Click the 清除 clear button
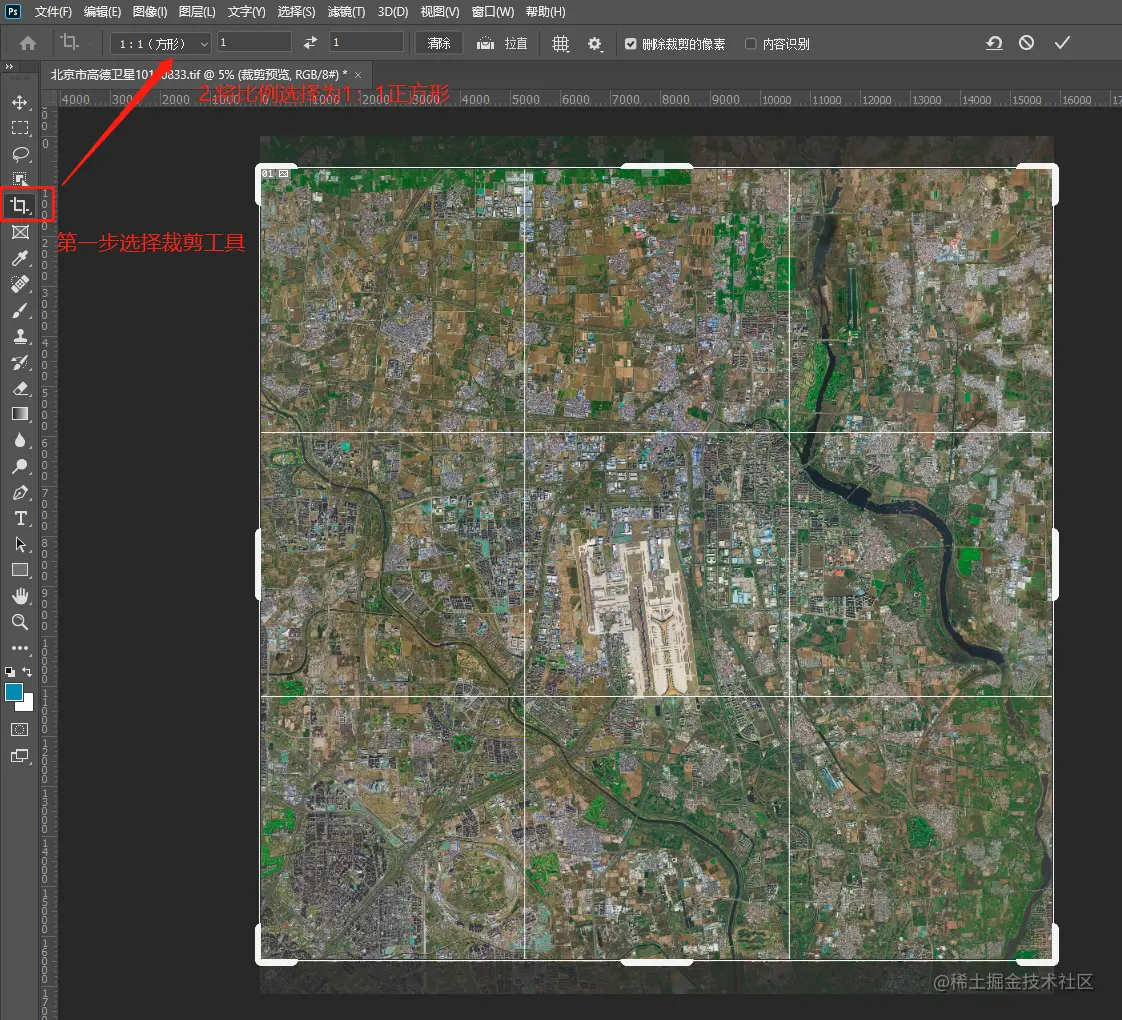The width and height of the screenshot is (1122, 1020). tap(439, 43)
